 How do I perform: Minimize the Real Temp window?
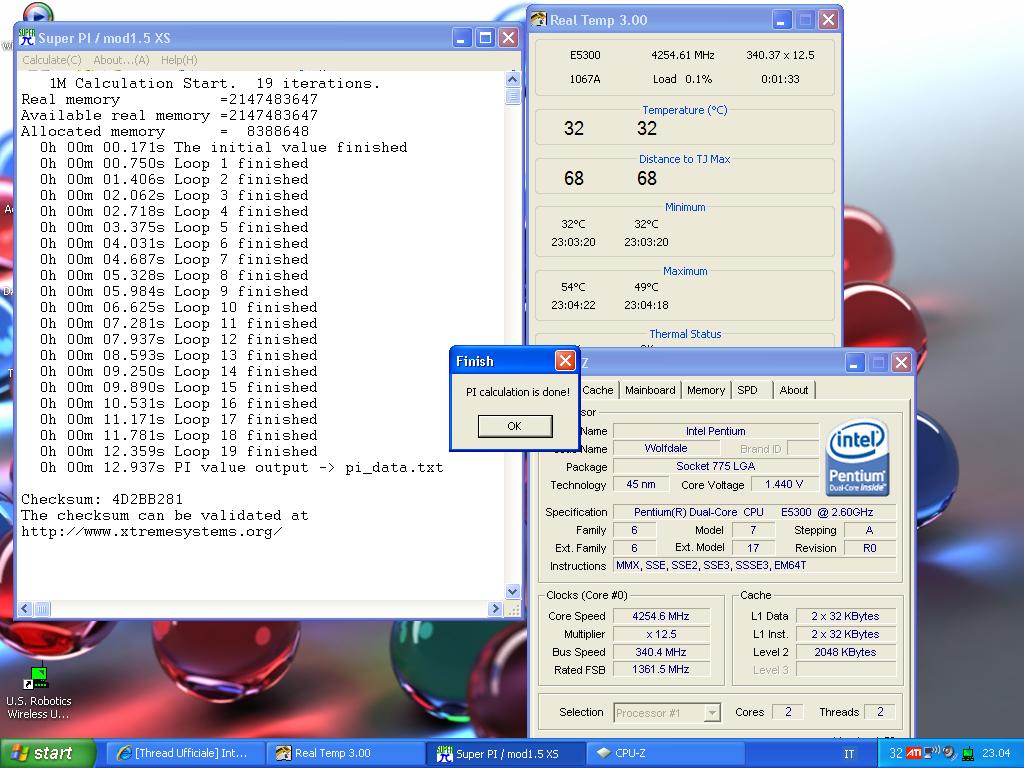[782, 20]
